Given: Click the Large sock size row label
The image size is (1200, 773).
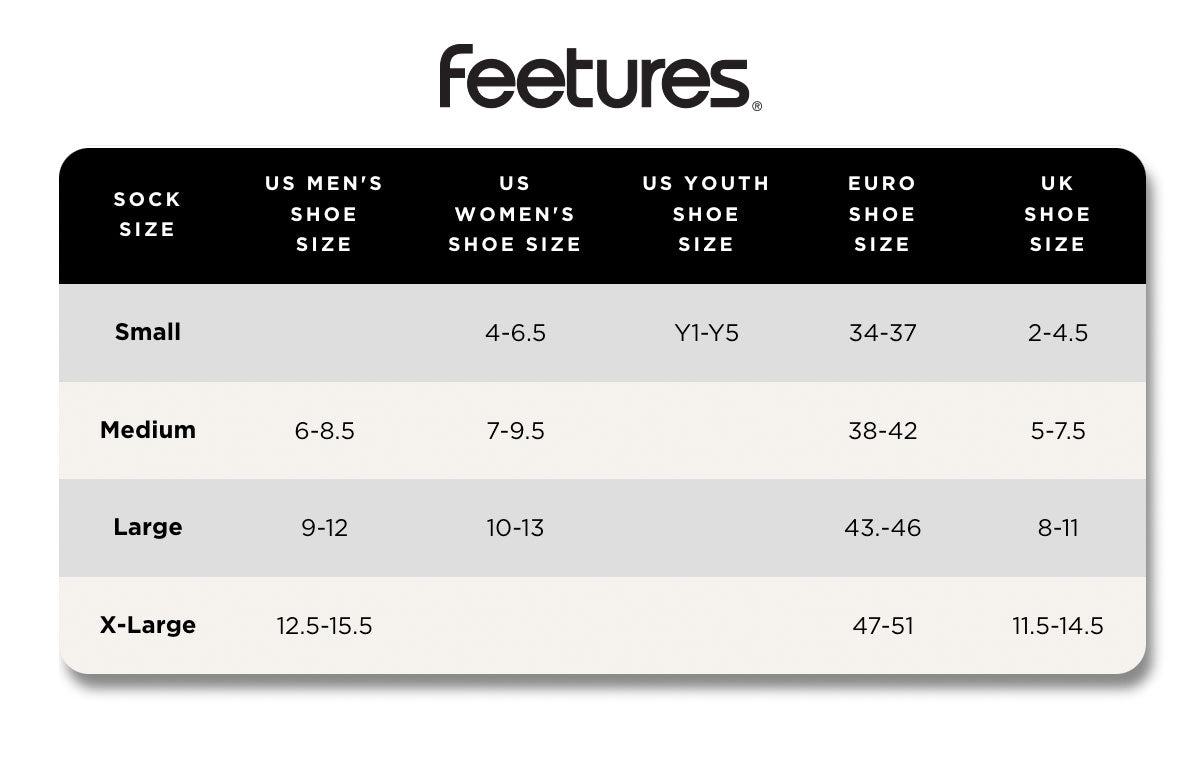Looking at the screenshot, I should pos(148,527).
